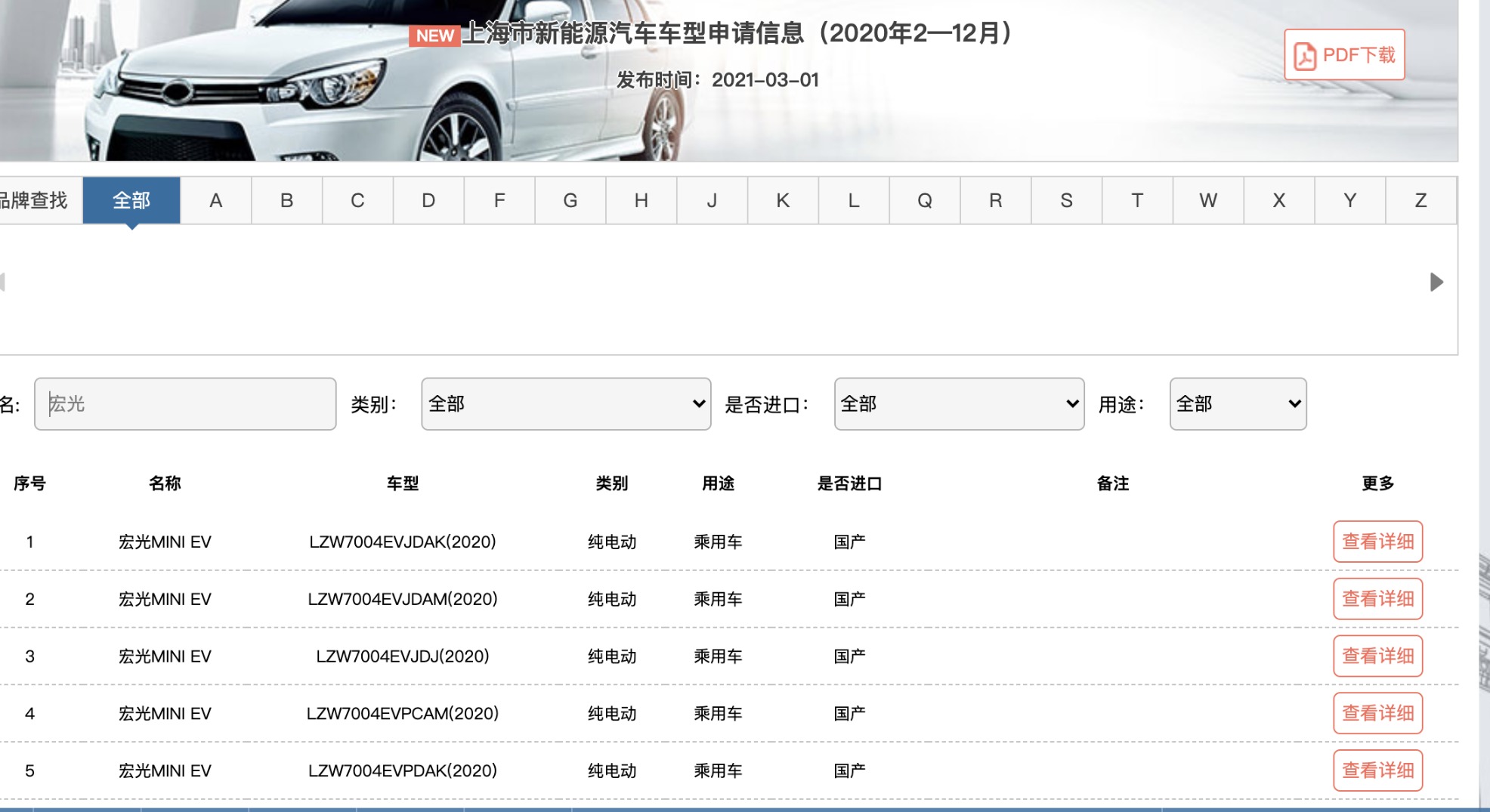Filter brands by letter T
Viewport: 1490px width, 812px height.
[1137, 200]
